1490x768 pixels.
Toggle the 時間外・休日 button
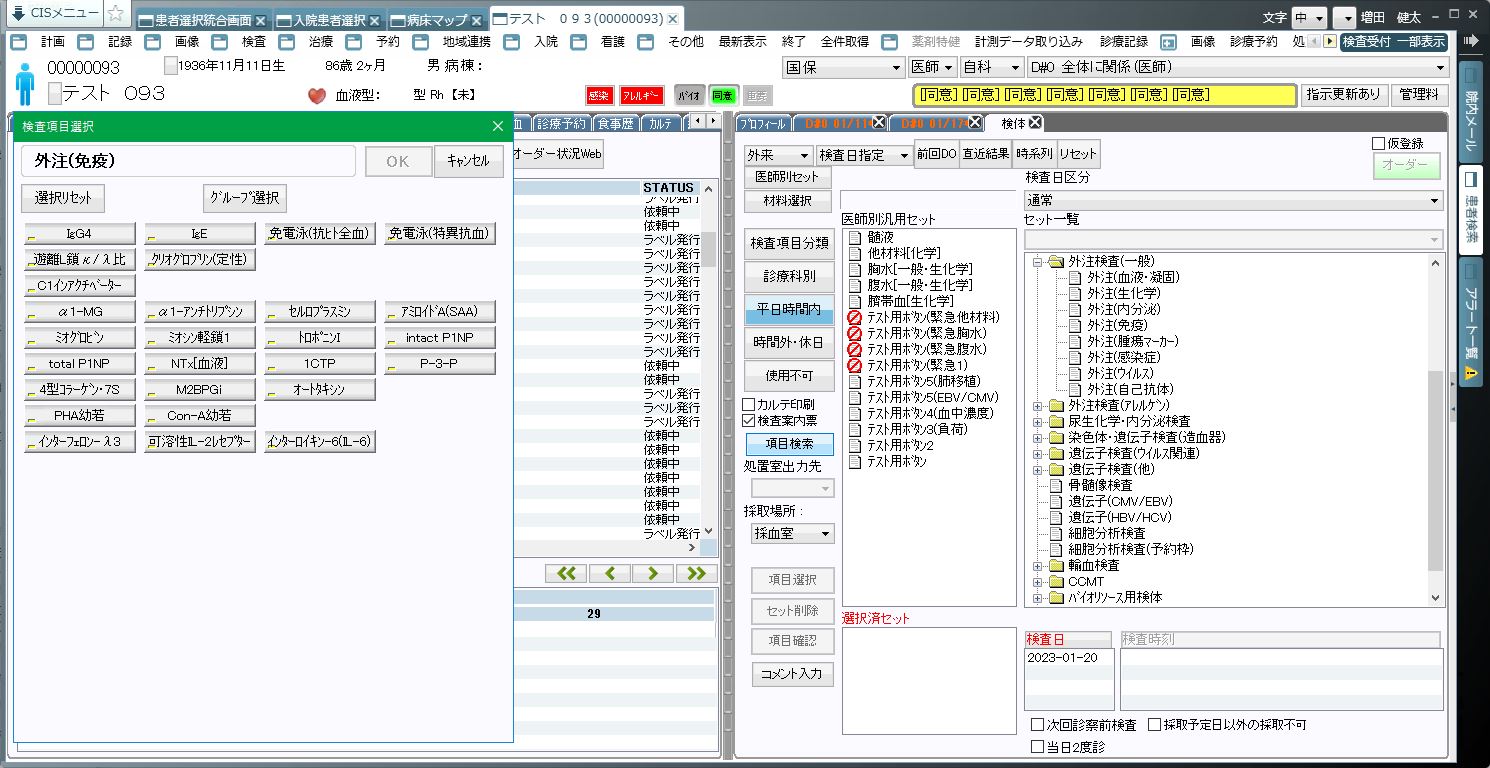click(789, 343)
